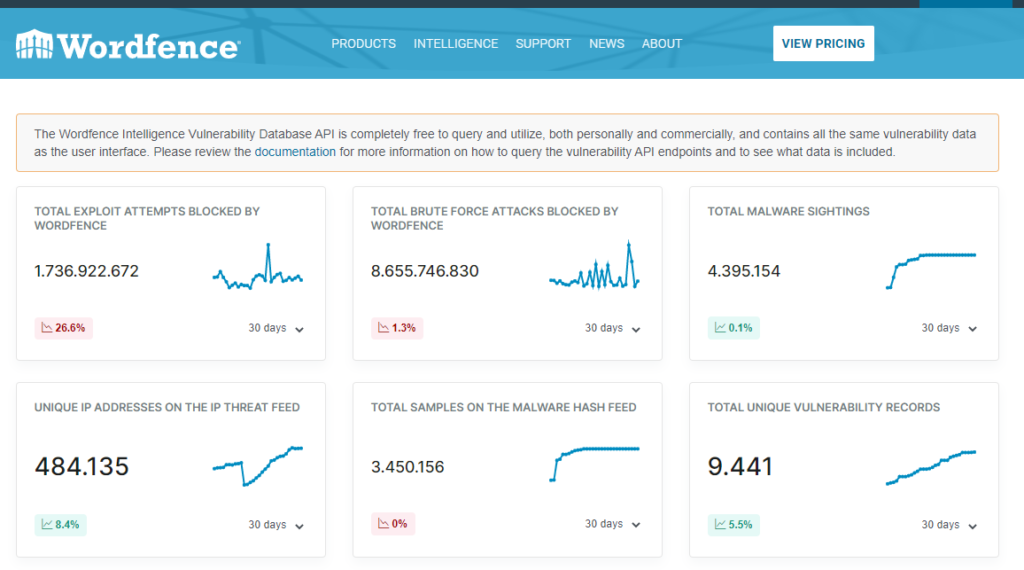The image size is (1024, 570).
Task: Click the Wordfence logo
Action: point(127,44)
